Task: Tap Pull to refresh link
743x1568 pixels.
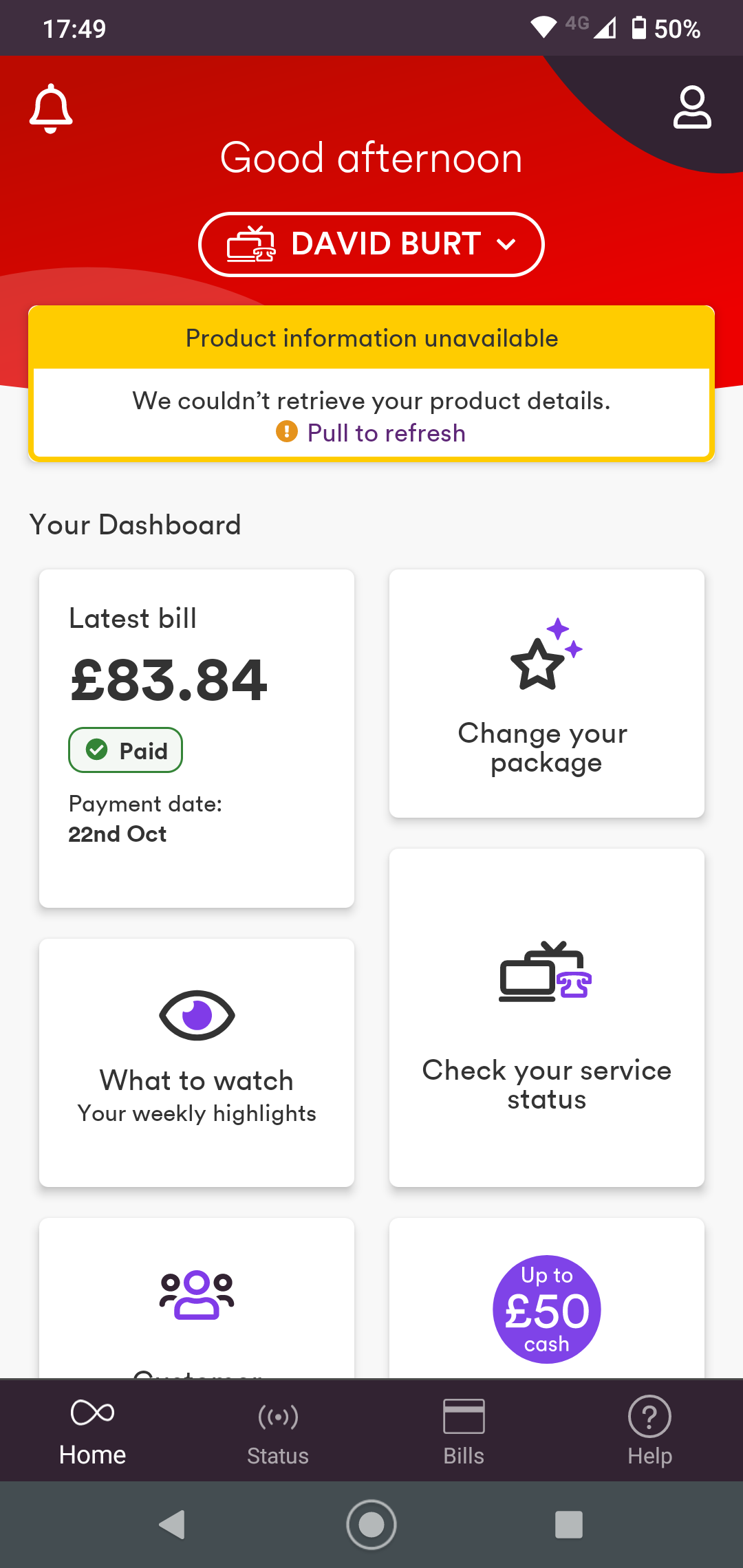Action: pyautogui.click(x=387, y=433)
